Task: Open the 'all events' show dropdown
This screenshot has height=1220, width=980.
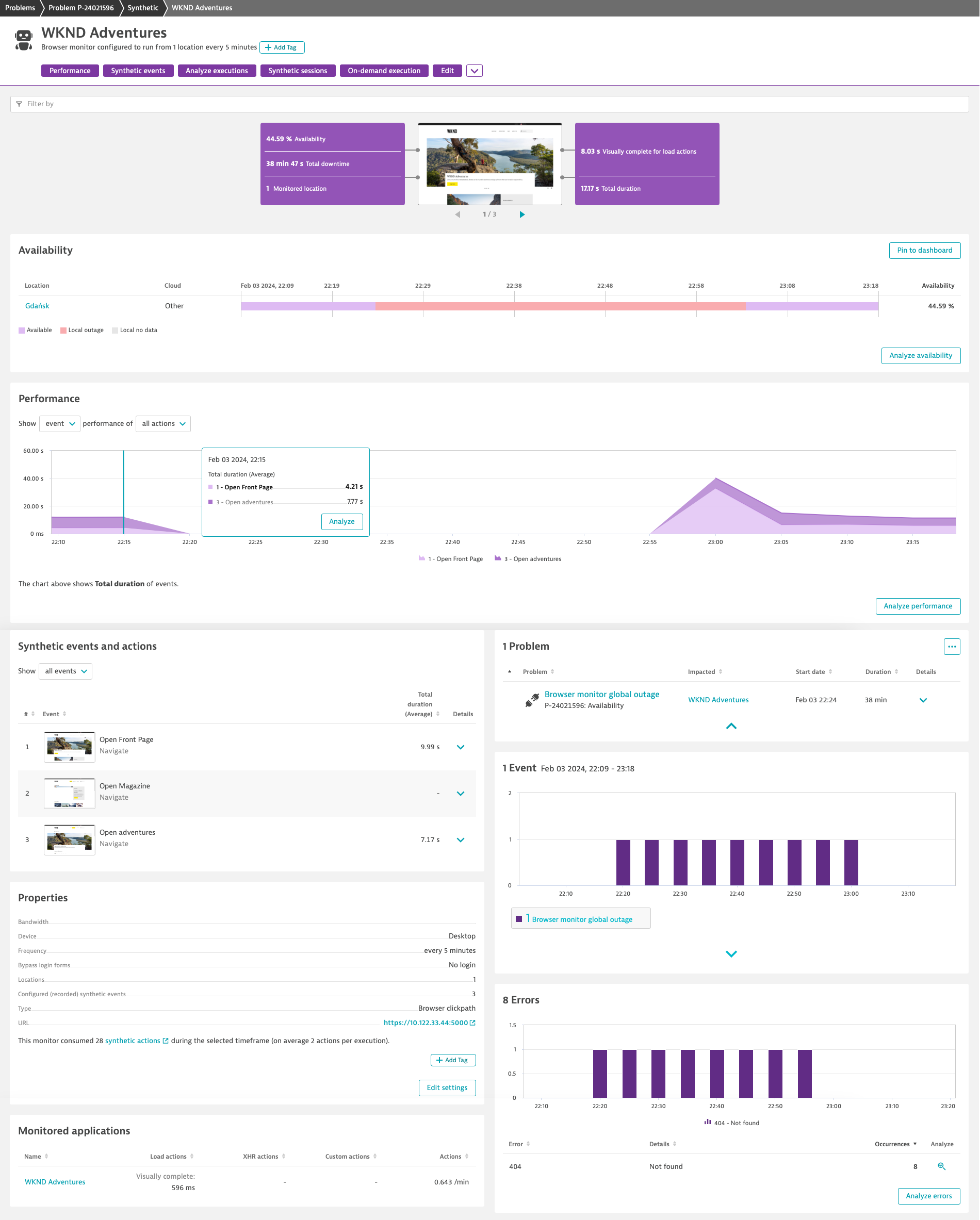Action: (66, 671)
